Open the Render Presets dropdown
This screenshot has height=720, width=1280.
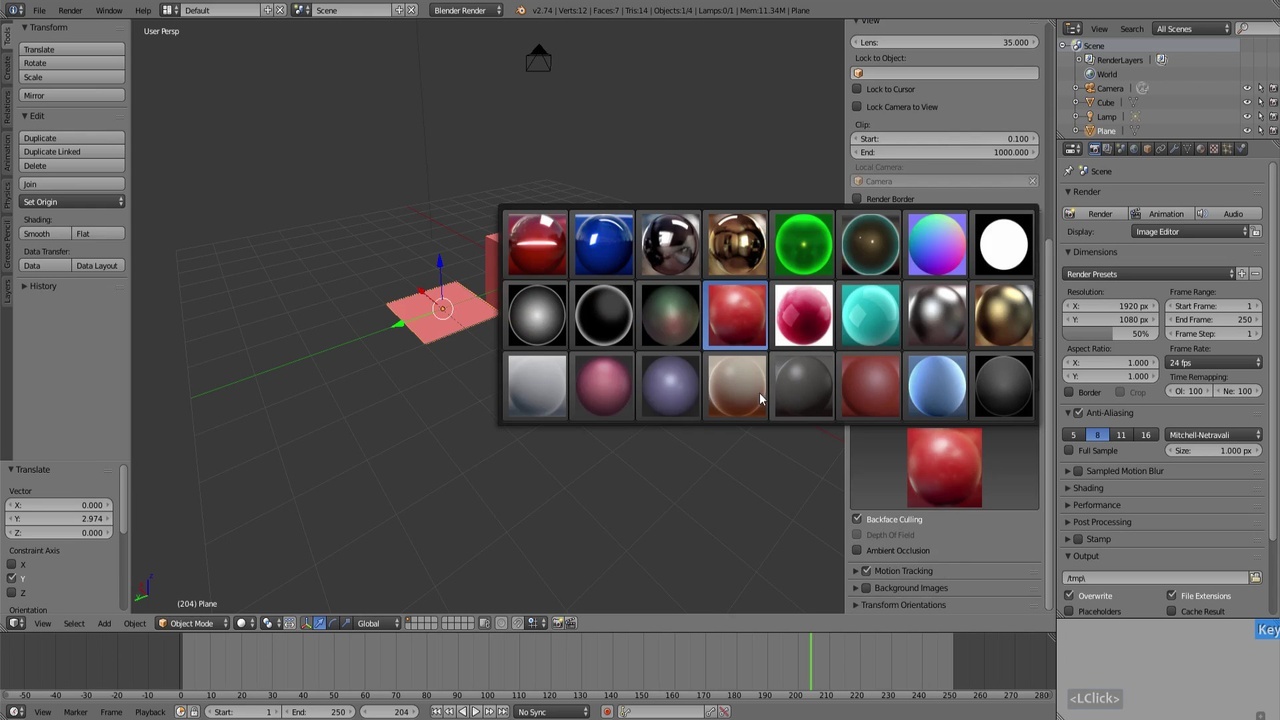point(1150,273)
